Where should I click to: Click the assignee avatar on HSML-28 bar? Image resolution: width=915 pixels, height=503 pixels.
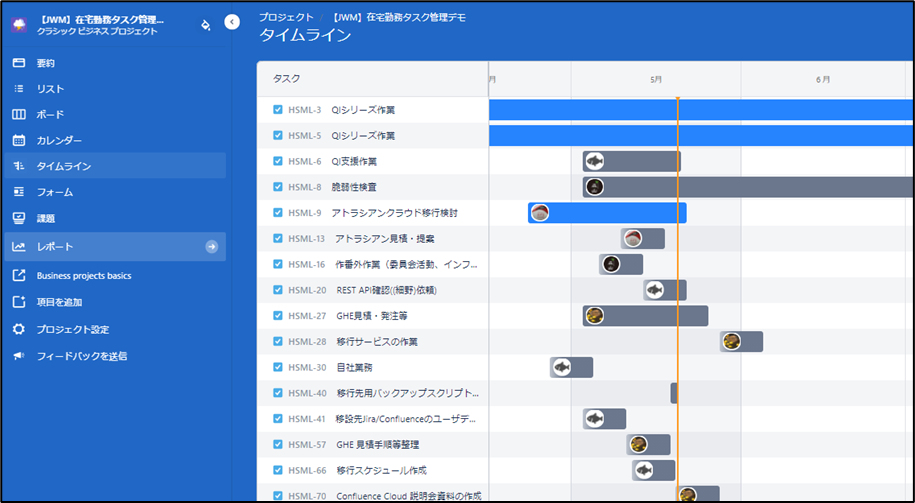[x=731, y=341]
